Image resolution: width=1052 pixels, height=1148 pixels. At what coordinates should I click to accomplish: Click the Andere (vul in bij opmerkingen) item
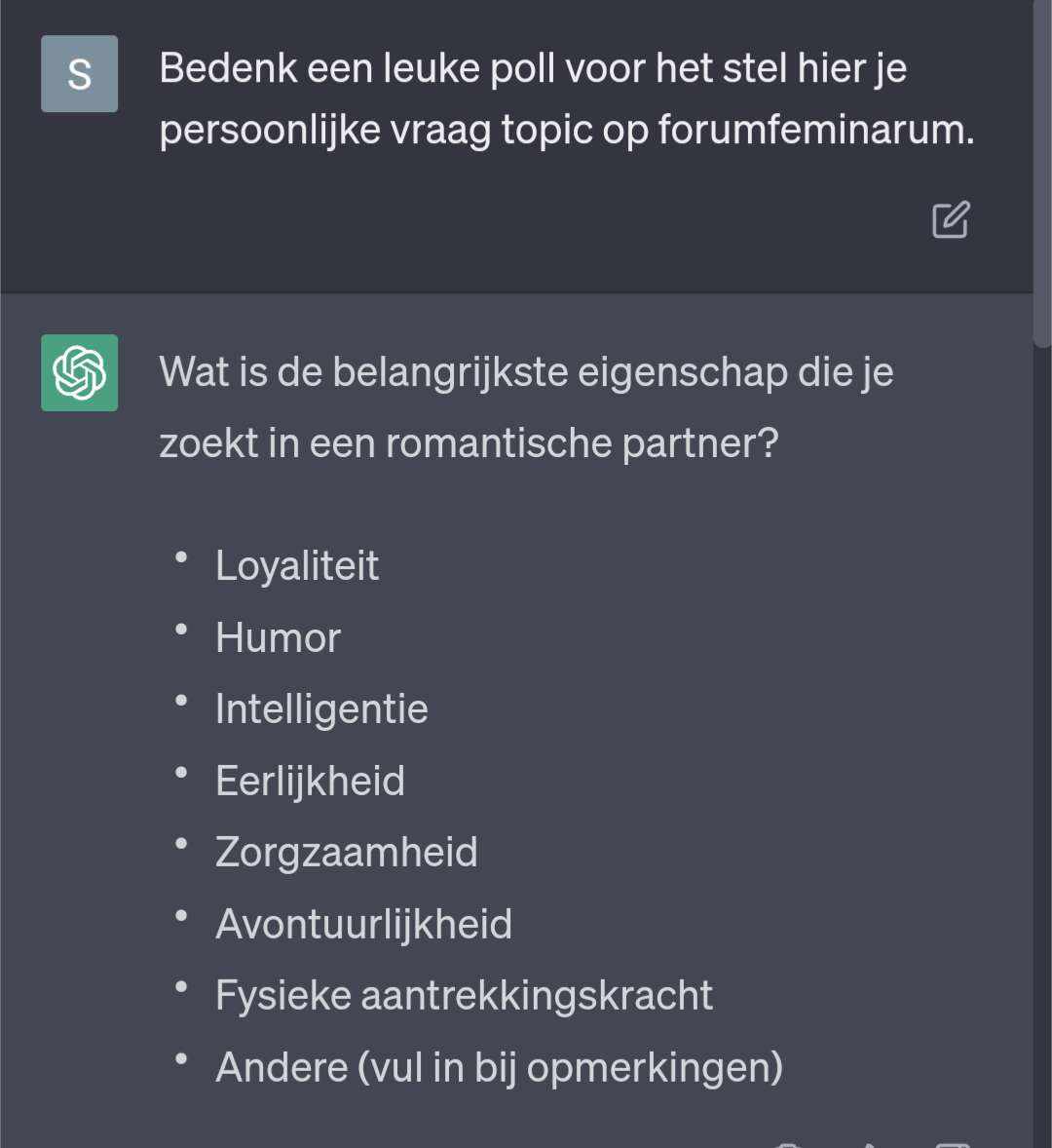tap(499, 1067)
